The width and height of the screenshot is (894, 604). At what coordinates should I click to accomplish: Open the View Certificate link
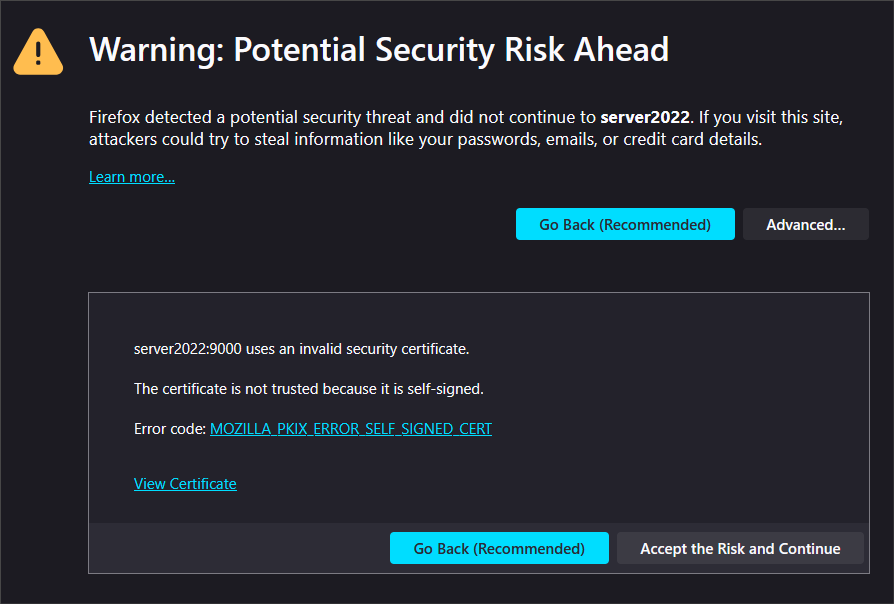tap(185, 484)
